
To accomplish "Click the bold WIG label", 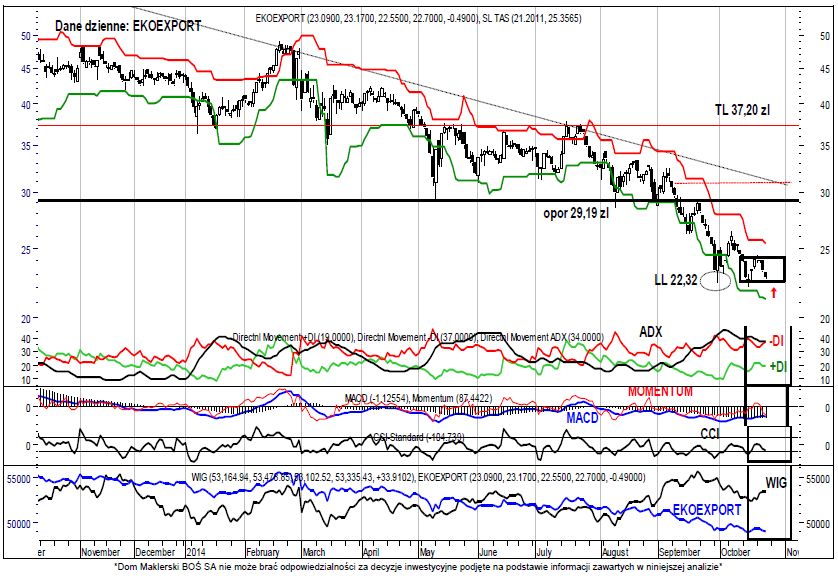I will (775, 483).
